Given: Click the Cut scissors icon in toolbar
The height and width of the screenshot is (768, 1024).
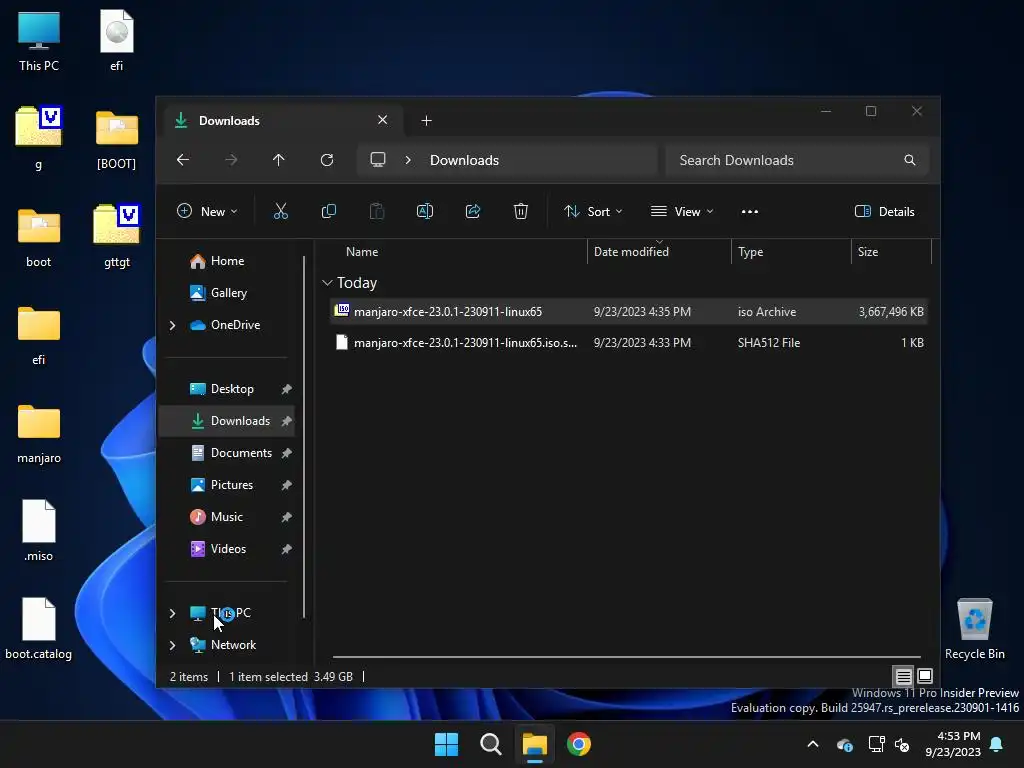Looking at the screenshot, I should pos(281,211).
